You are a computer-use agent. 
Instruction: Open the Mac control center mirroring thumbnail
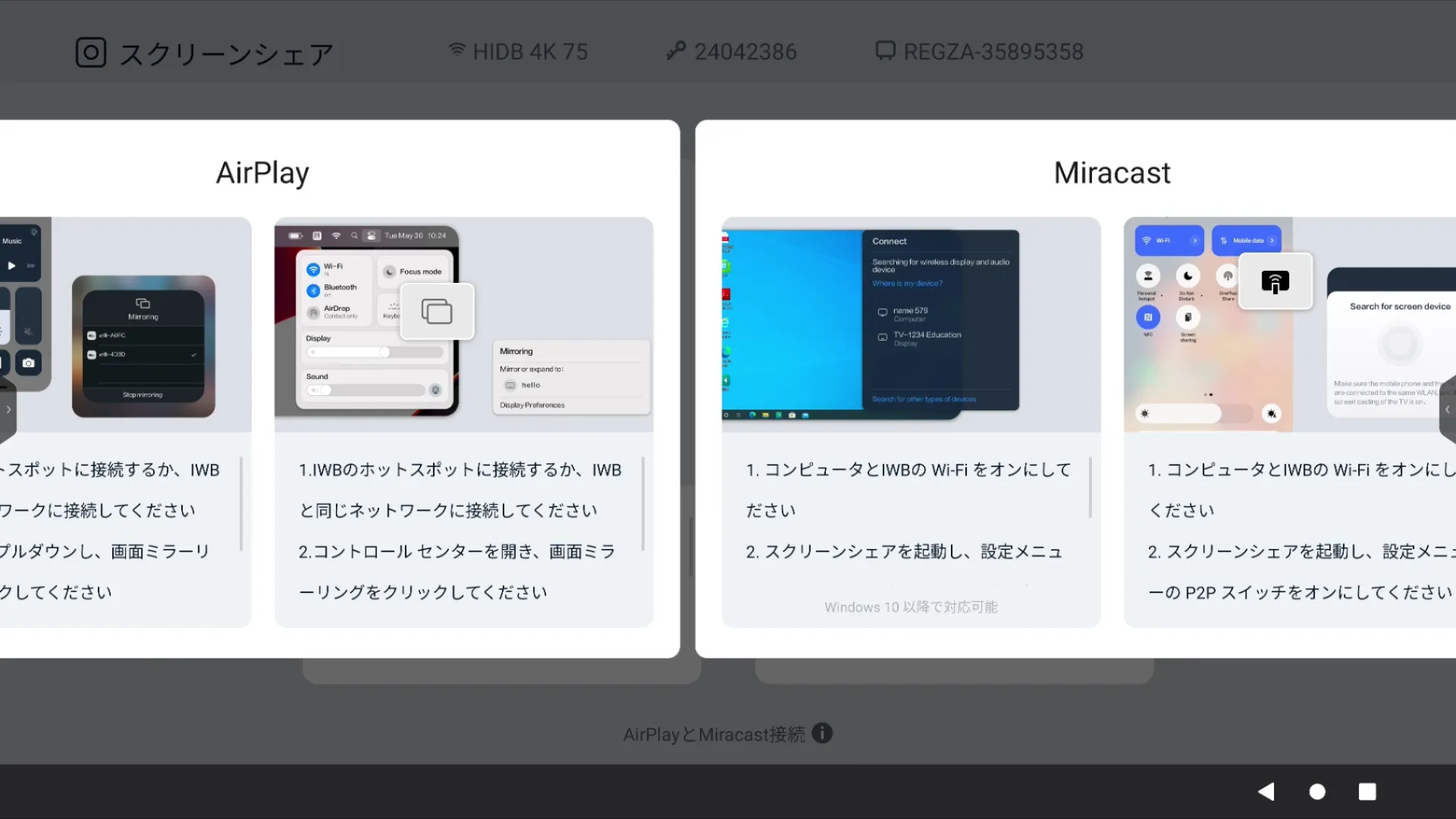coord(463,325)
